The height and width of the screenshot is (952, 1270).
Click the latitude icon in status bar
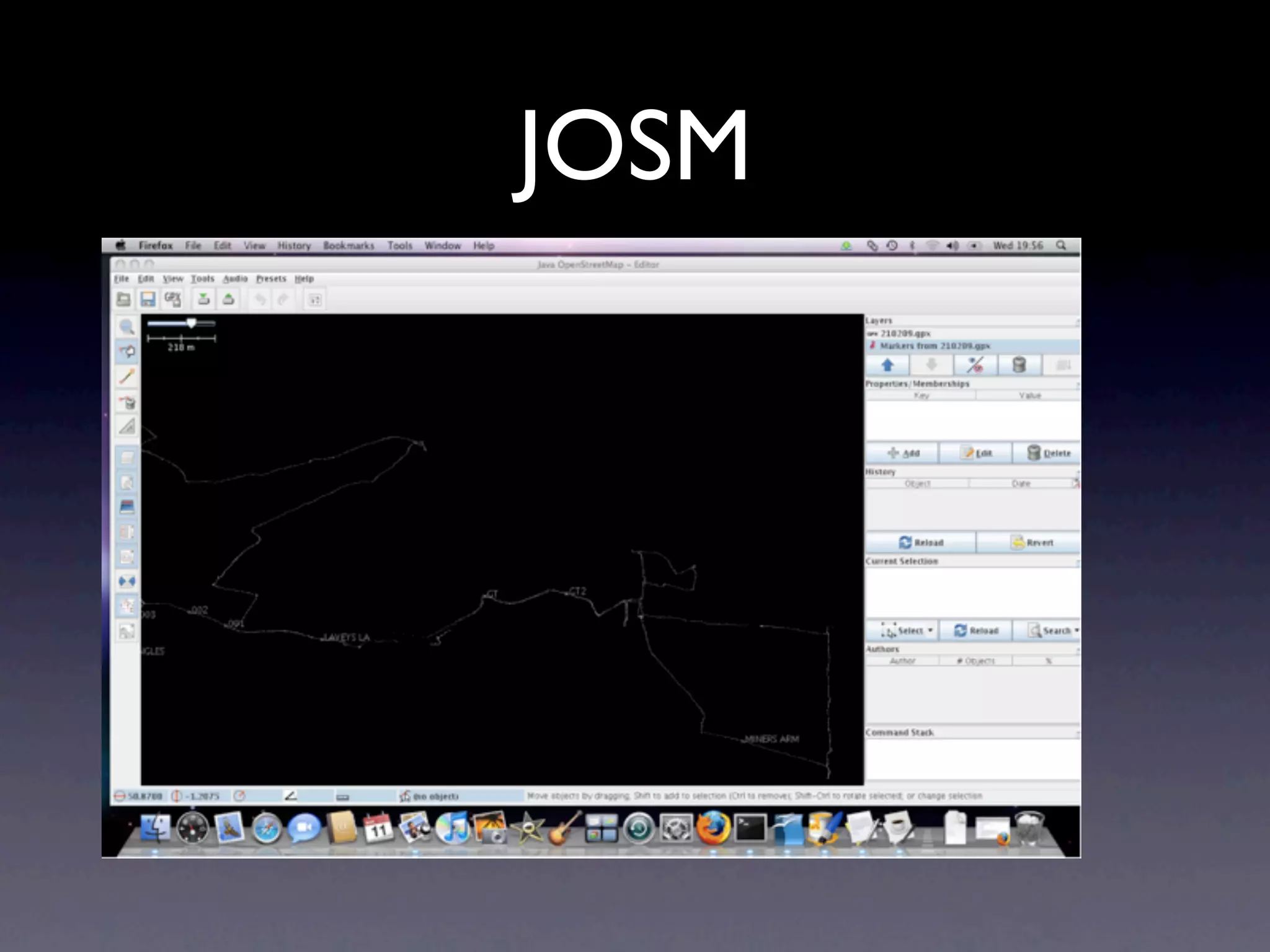120,796
